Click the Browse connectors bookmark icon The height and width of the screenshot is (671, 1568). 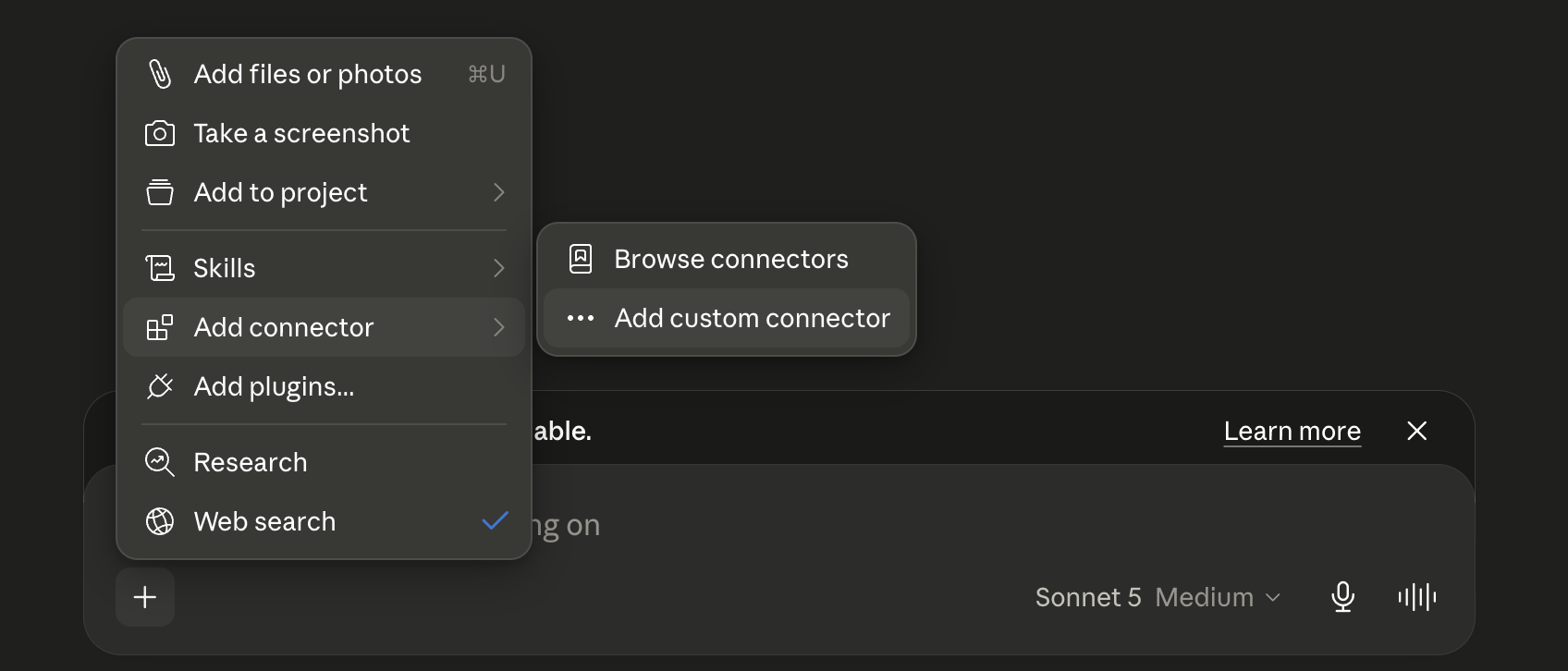point(581,259)
